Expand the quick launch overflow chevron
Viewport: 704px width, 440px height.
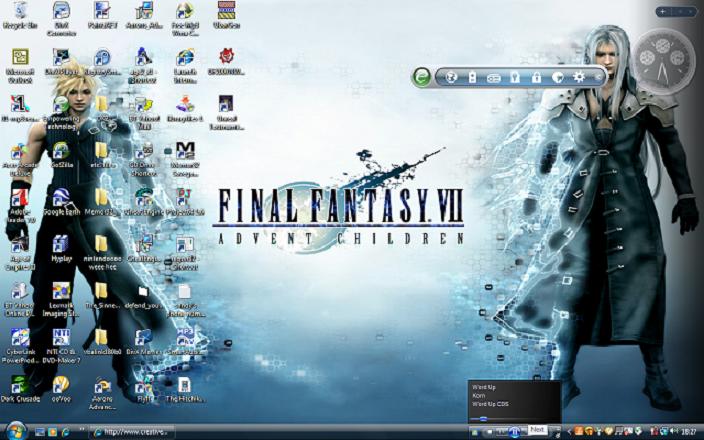pos(82,430)
